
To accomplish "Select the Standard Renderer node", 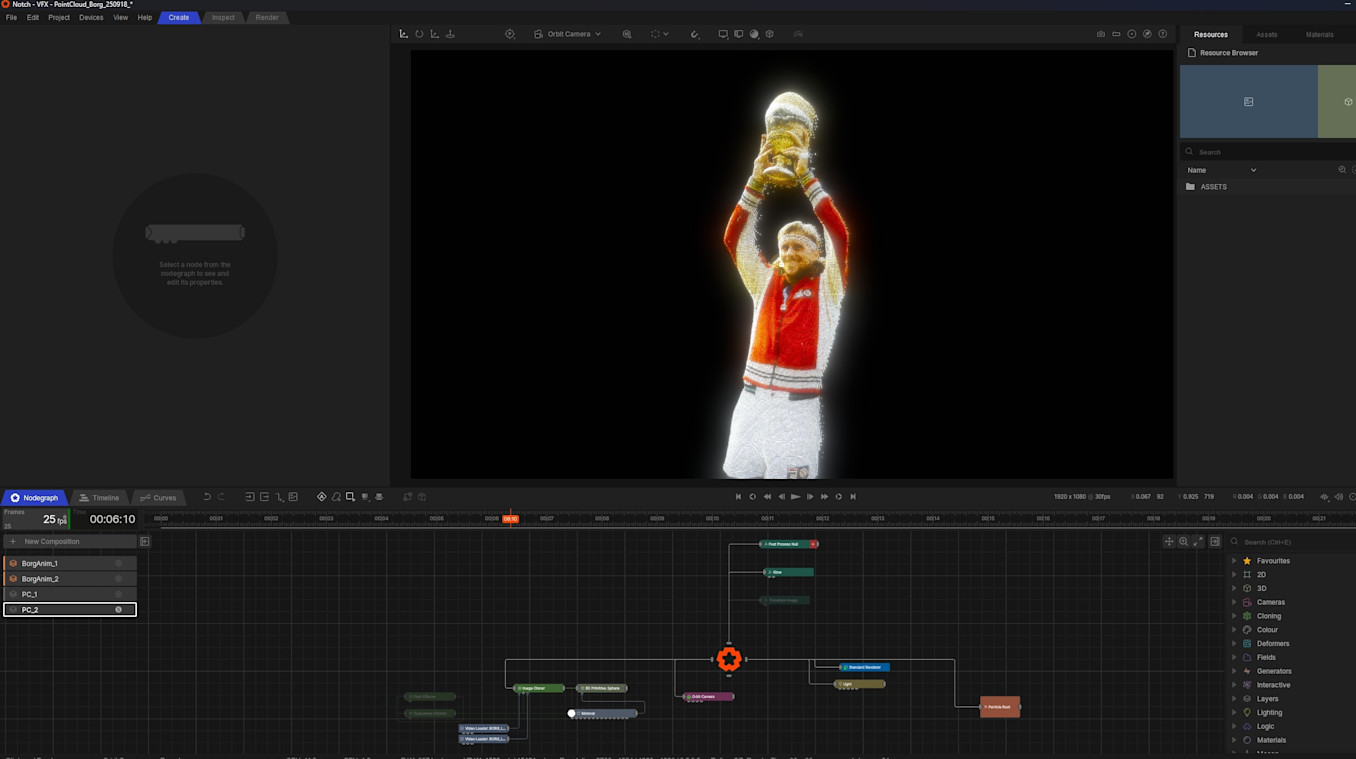I will click(x=864, y=667).
